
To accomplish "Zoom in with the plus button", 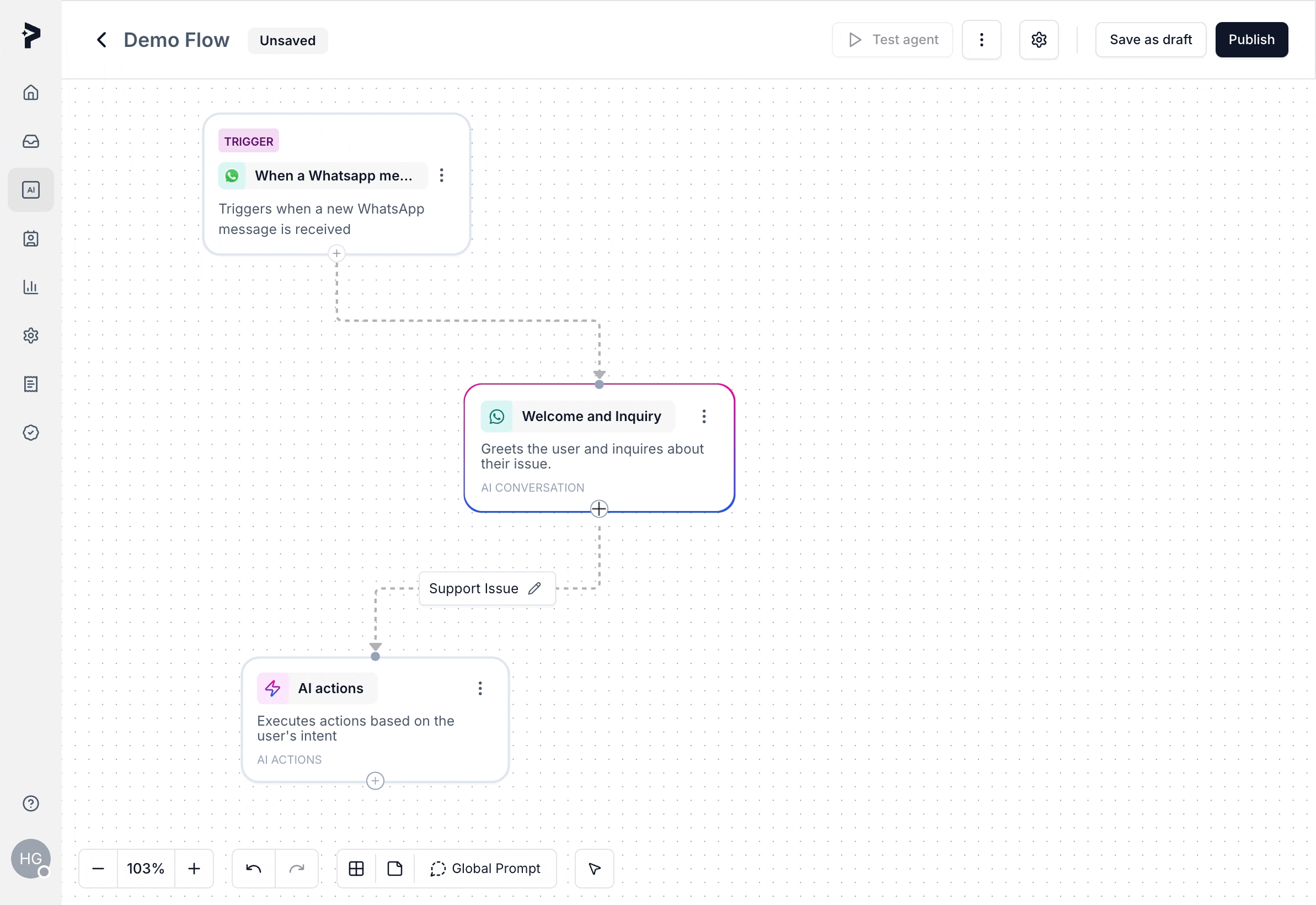I will [x=194, y=868].
